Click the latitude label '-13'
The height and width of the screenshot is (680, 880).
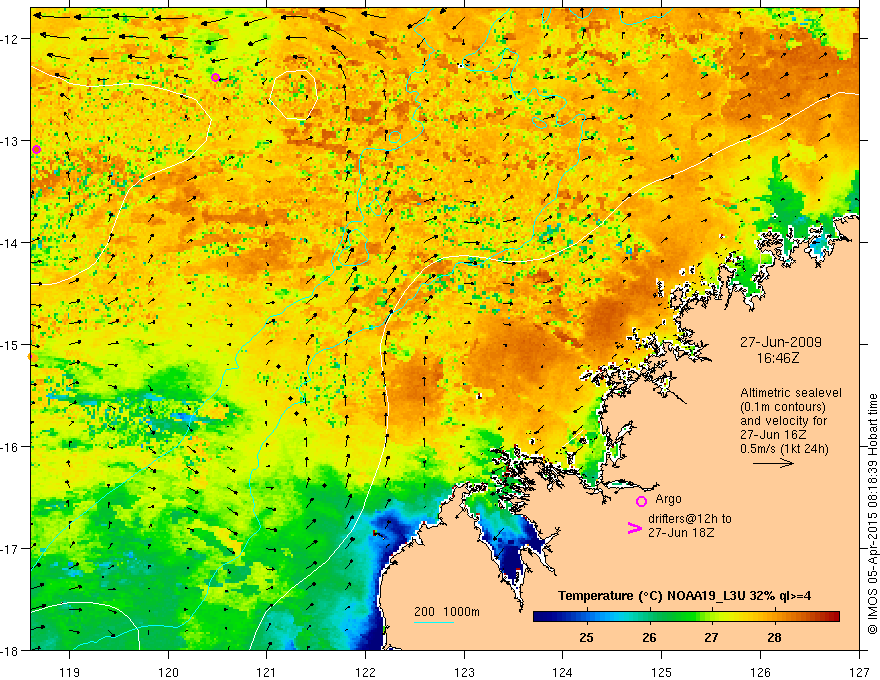(x=11, y=141)
